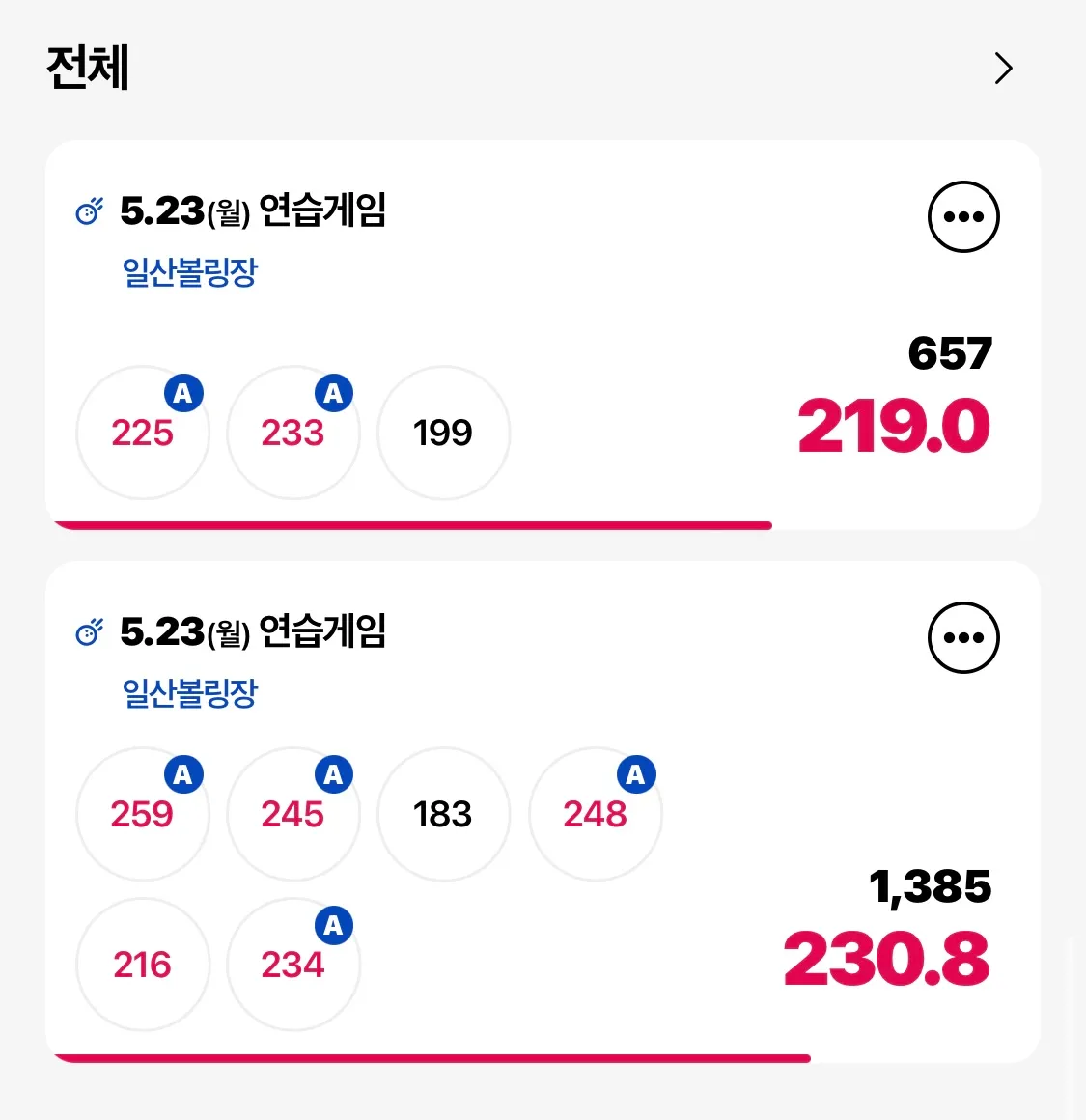
Task: Open the more options menu on the second card
Action: tap(963, 636)
